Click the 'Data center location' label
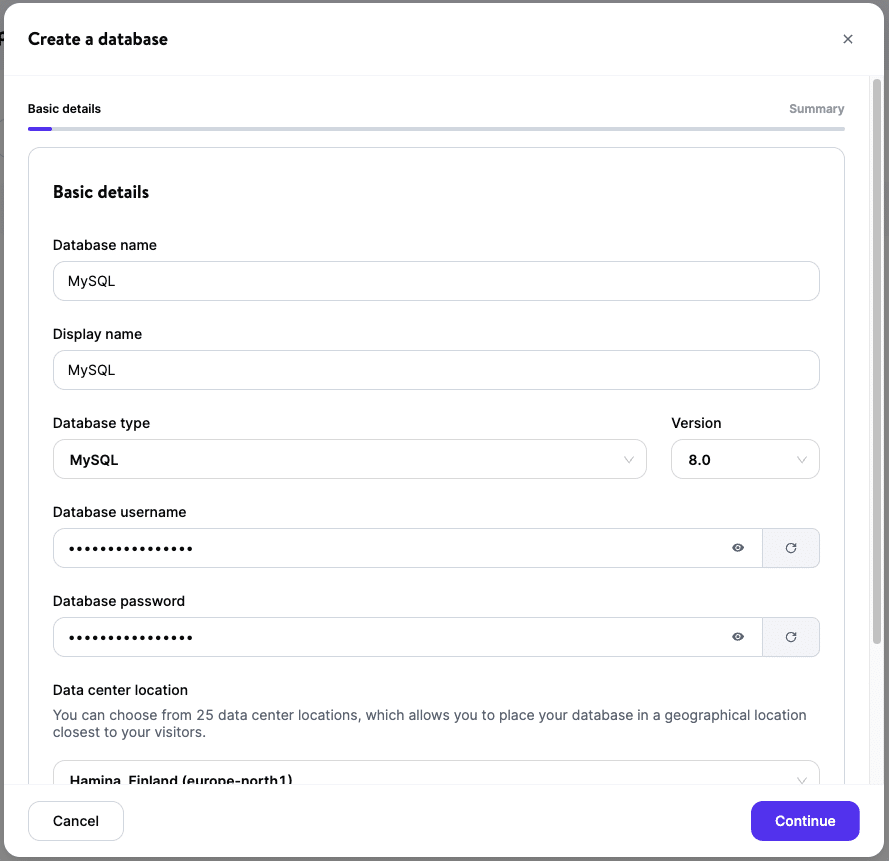The height and width of the screenshot is (861, 889). 120,690
